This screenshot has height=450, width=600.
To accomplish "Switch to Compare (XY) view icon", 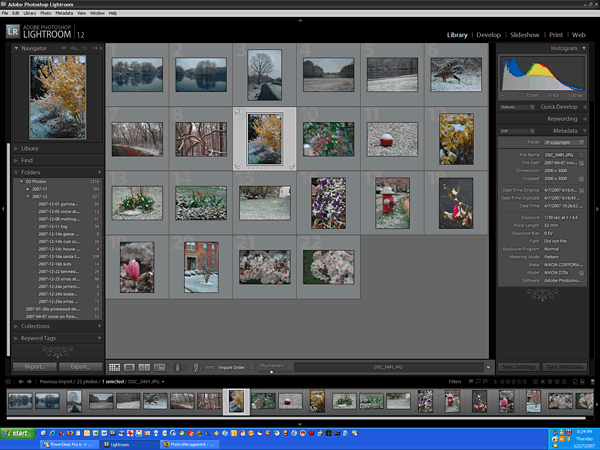I will 144,367.
